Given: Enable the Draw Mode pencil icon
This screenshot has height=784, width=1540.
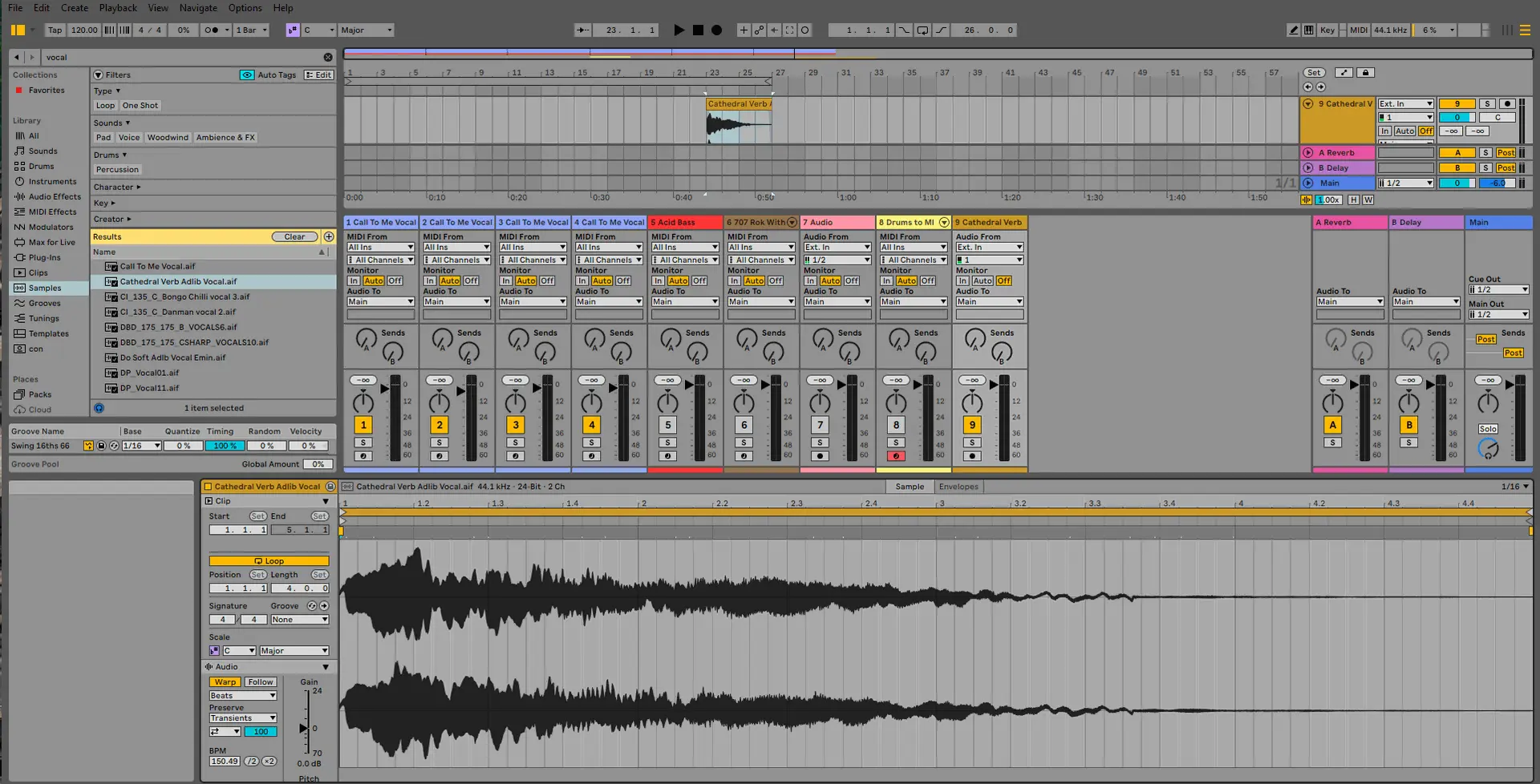Looking at the screenshot, I should pyautogui.click(x=1293, y=30).
